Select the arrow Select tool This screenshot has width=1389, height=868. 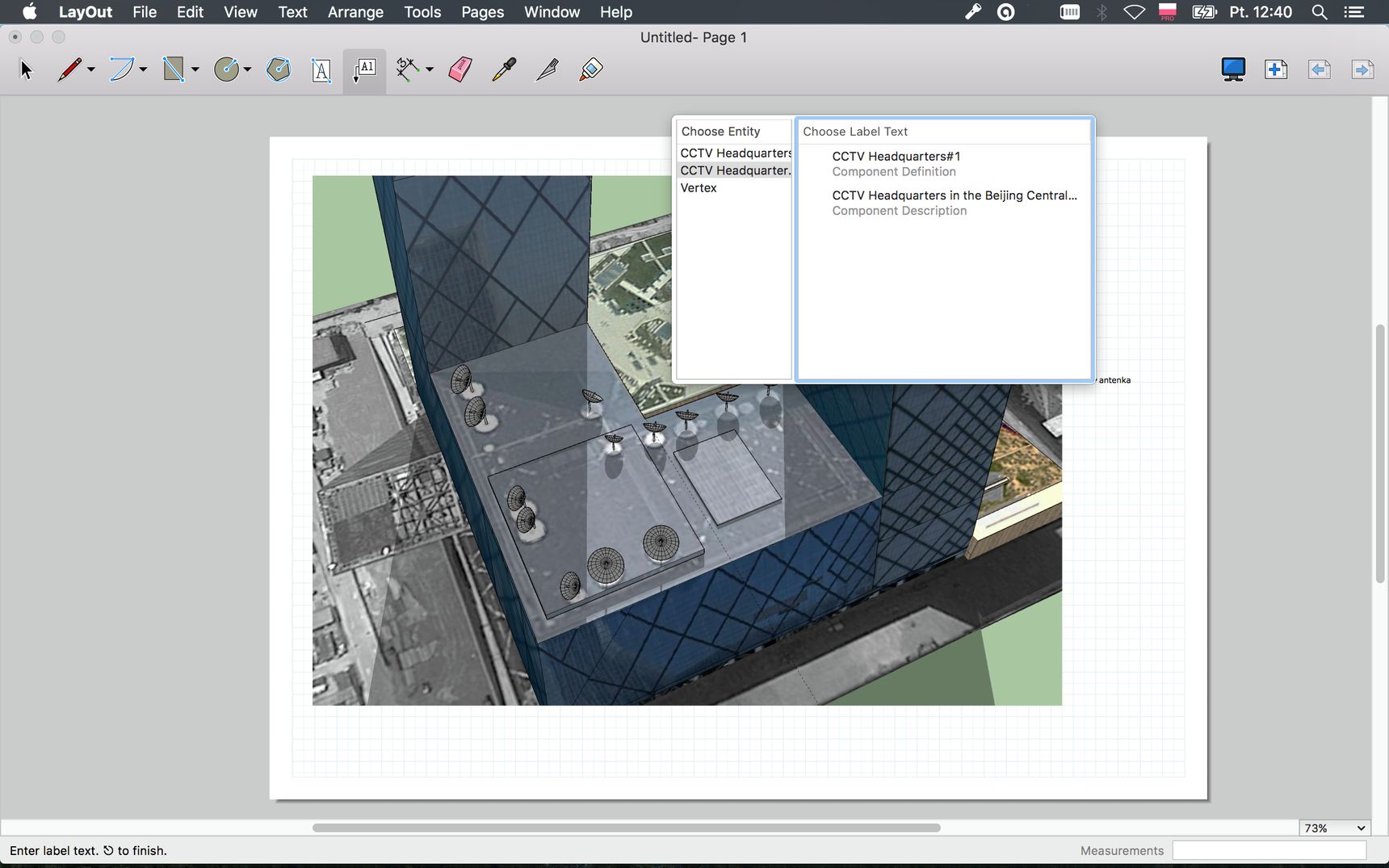[x=26, y=70]
